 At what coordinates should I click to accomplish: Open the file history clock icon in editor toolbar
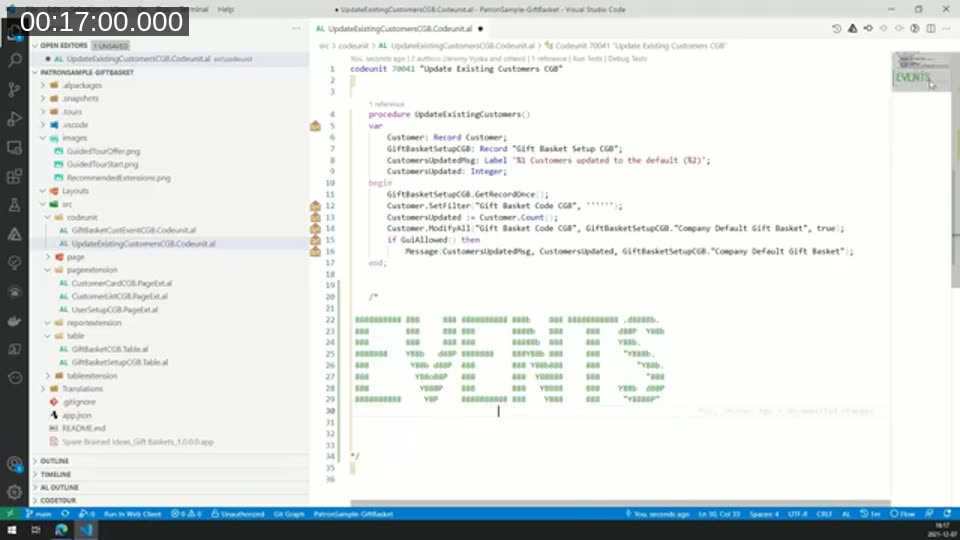(836, 29)
